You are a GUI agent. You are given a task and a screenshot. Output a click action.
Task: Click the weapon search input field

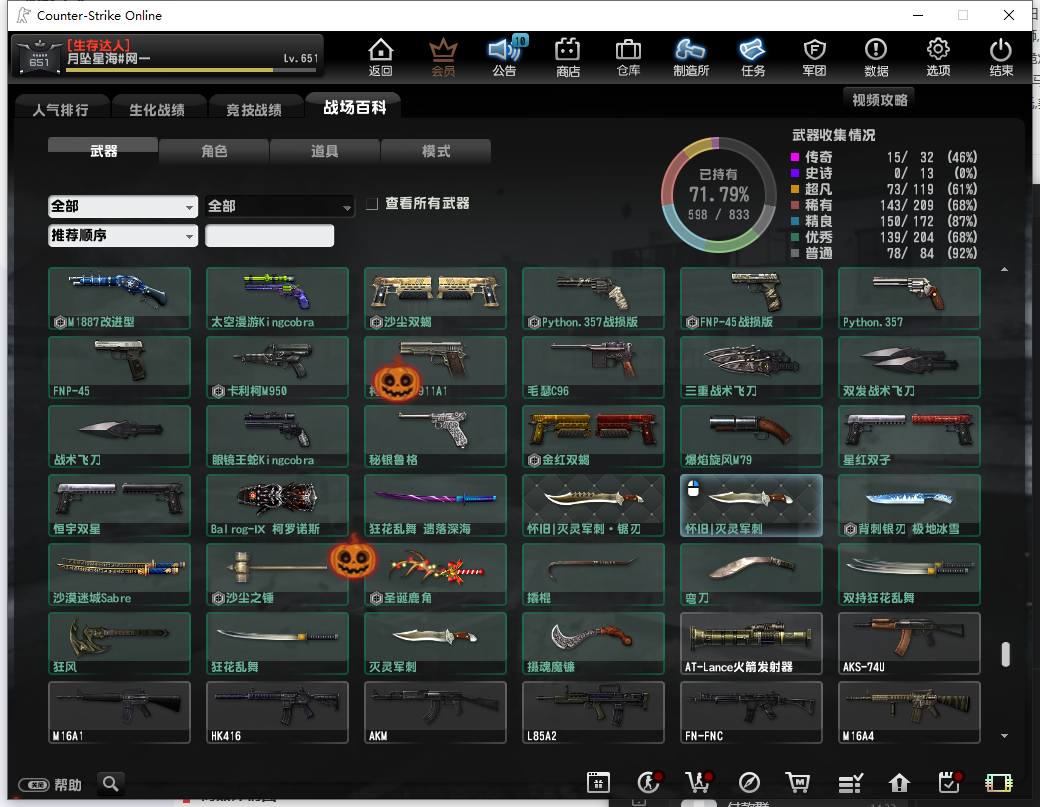[x=269, y=235]
